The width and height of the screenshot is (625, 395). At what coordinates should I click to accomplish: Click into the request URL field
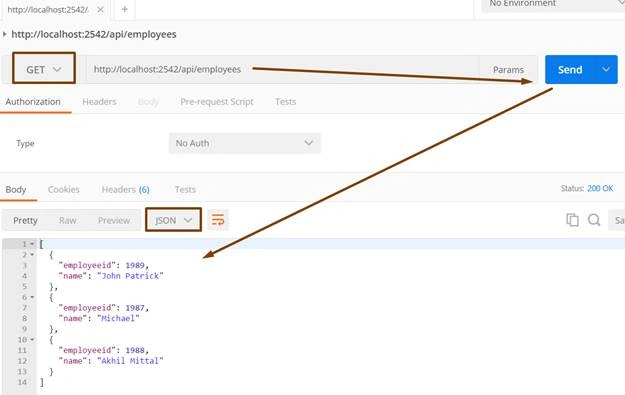[x=282, y=69]
